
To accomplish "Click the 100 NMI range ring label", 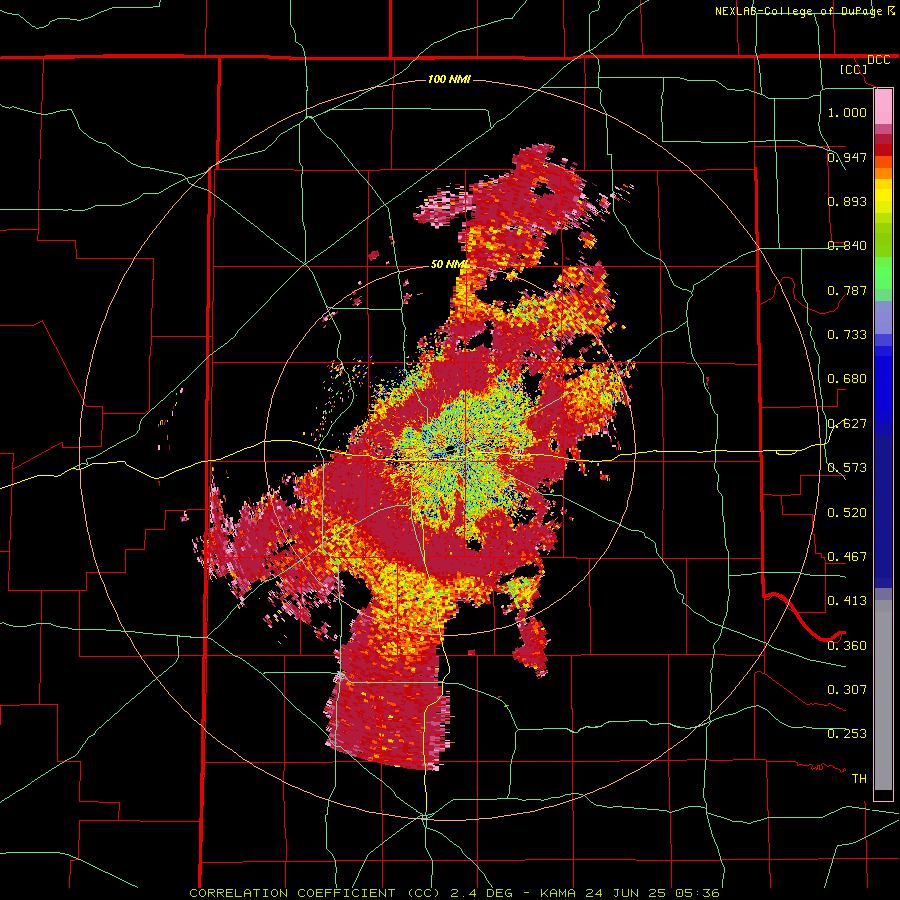I will pos(449,79).
